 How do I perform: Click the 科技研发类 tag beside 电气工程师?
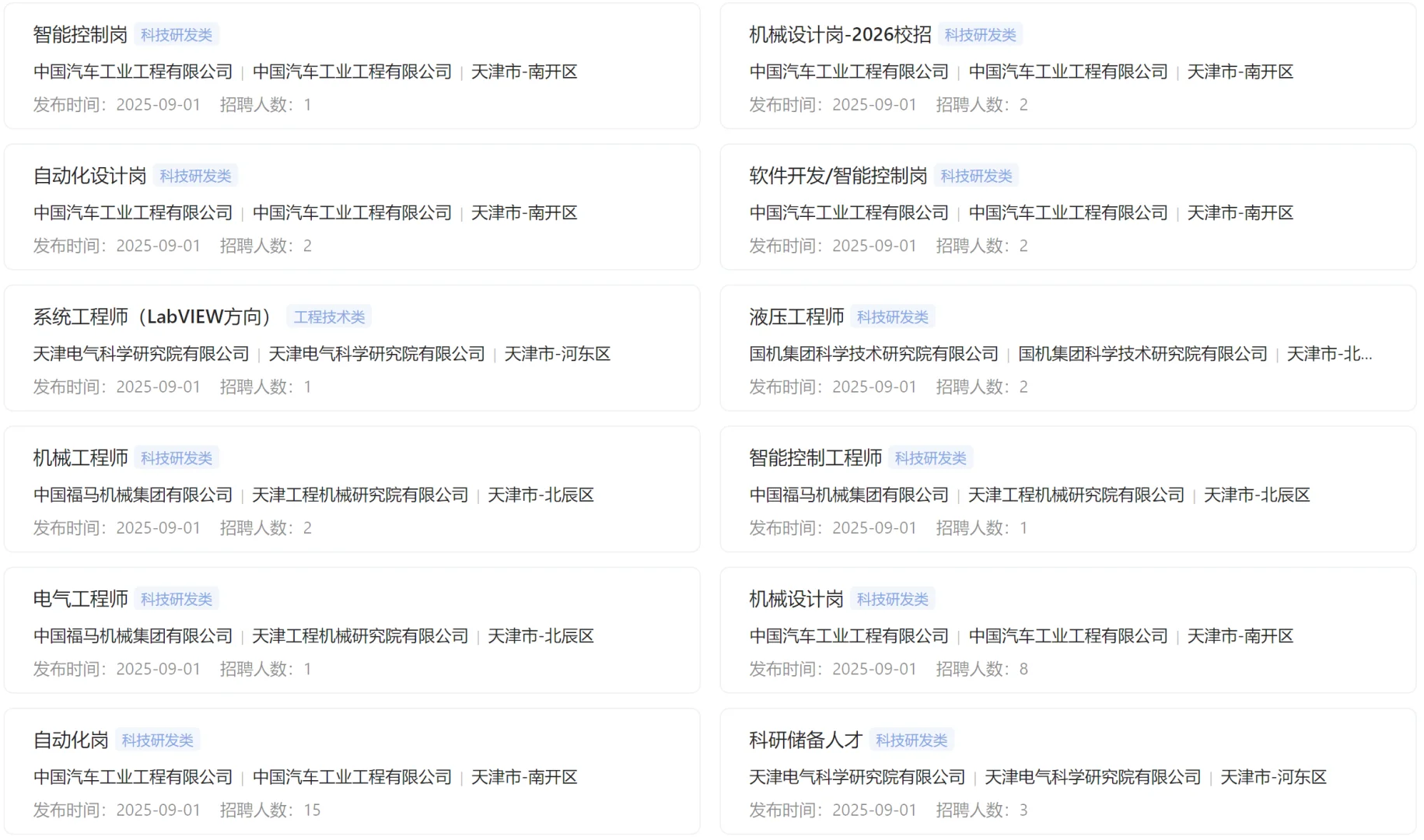click(177, 599)
